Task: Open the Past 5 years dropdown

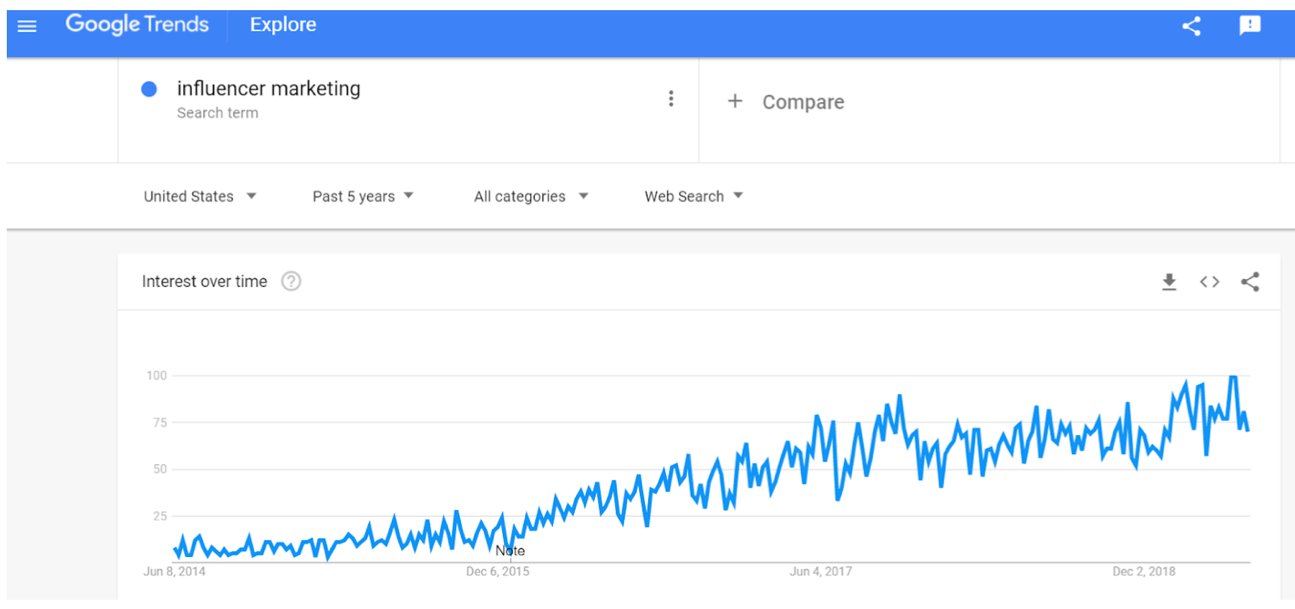Action: coord(363,196)
